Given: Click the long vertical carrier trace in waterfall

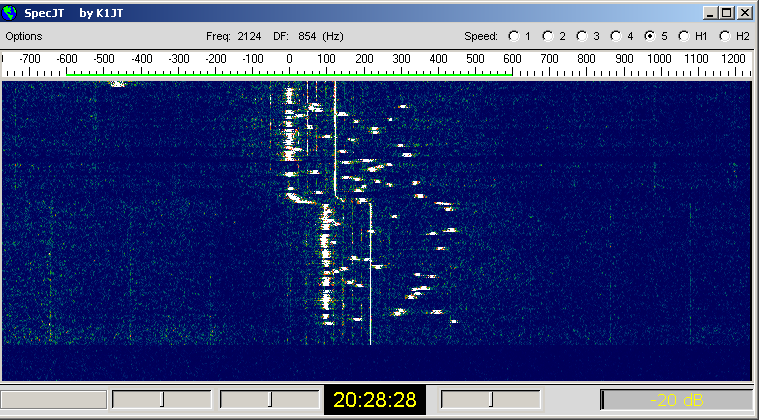Looking at the screenshot, I should (x=370, y=273).
